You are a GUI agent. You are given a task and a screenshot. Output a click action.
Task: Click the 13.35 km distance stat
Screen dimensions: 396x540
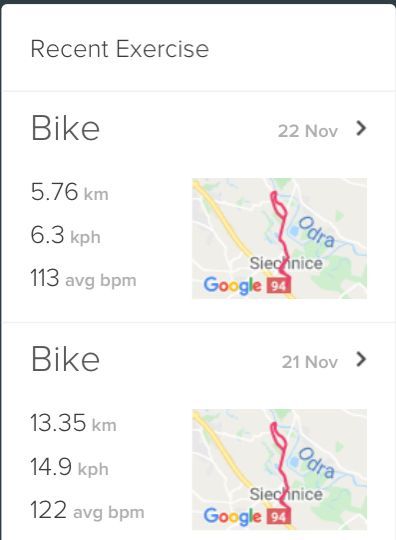[x=73, y=423]
